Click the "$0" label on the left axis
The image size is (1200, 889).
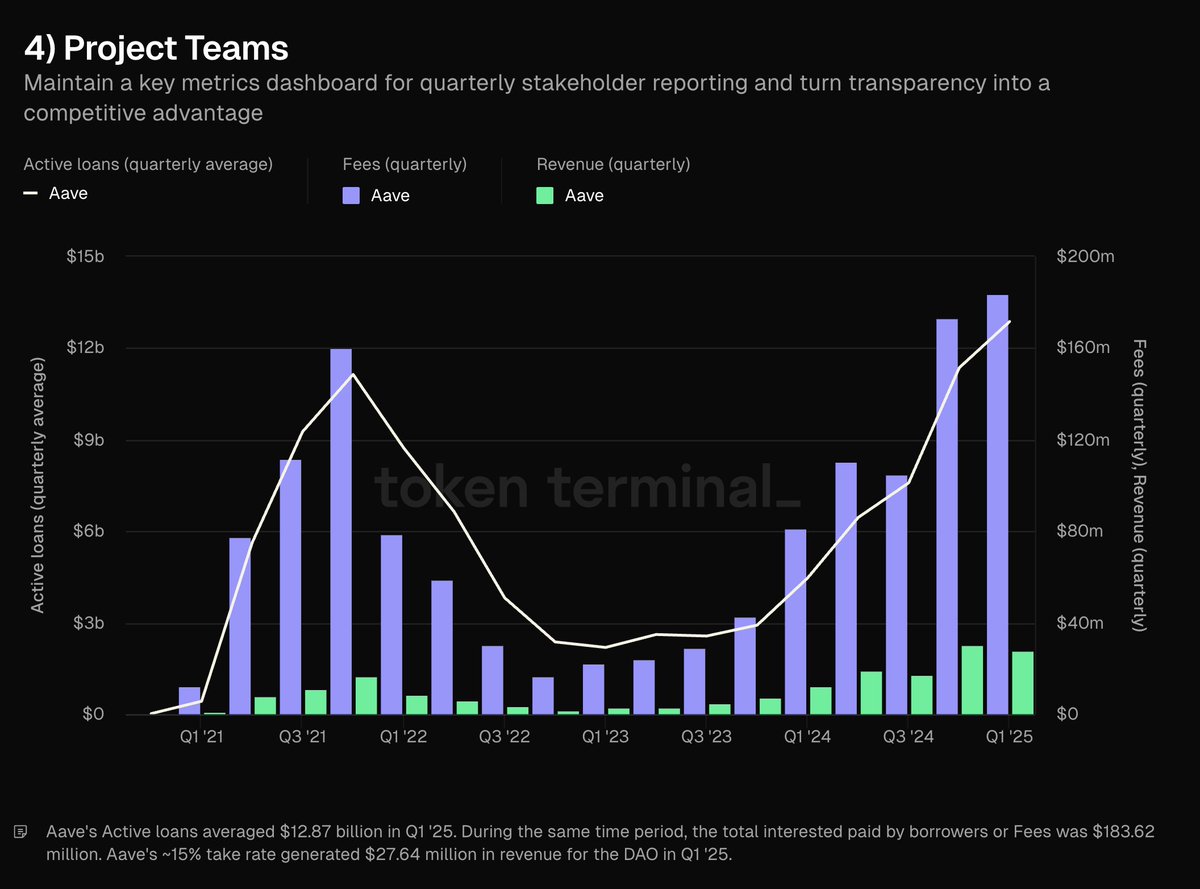[x=93, y=715]
